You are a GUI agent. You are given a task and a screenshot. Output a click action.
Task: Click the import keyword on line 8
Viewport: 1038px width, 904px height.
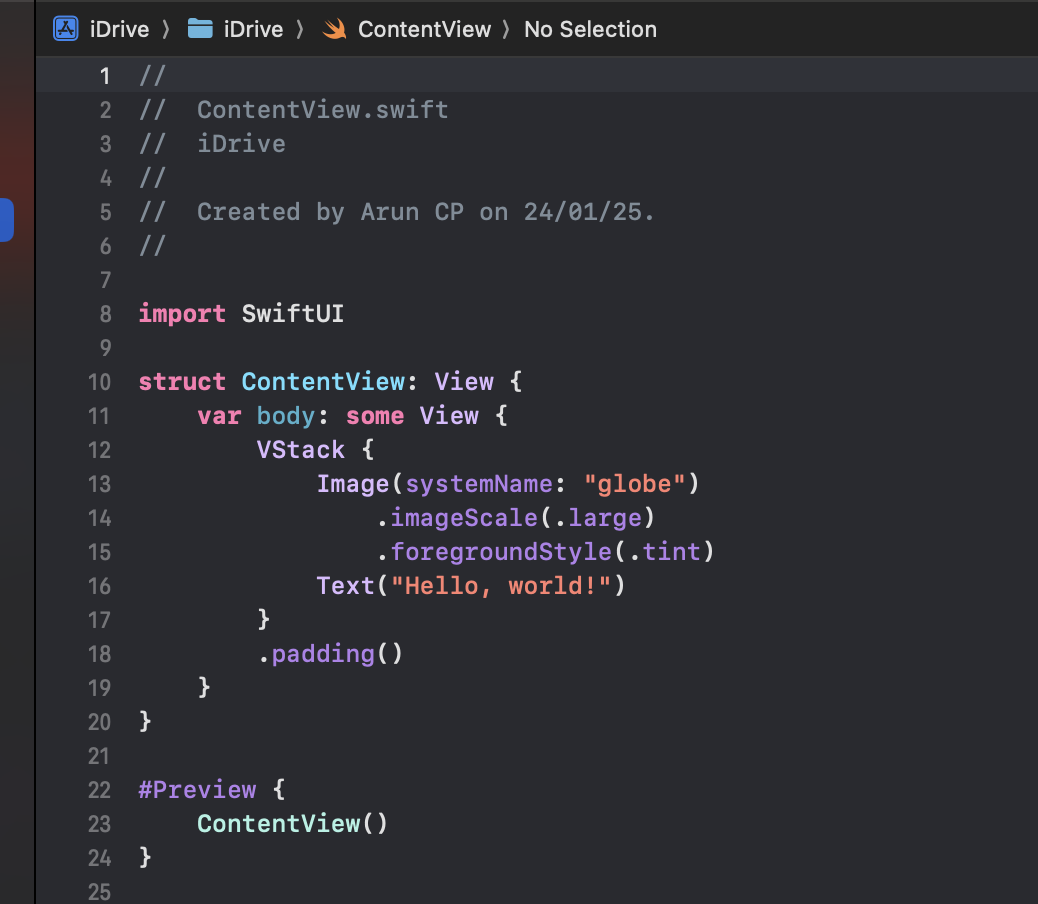182,314
